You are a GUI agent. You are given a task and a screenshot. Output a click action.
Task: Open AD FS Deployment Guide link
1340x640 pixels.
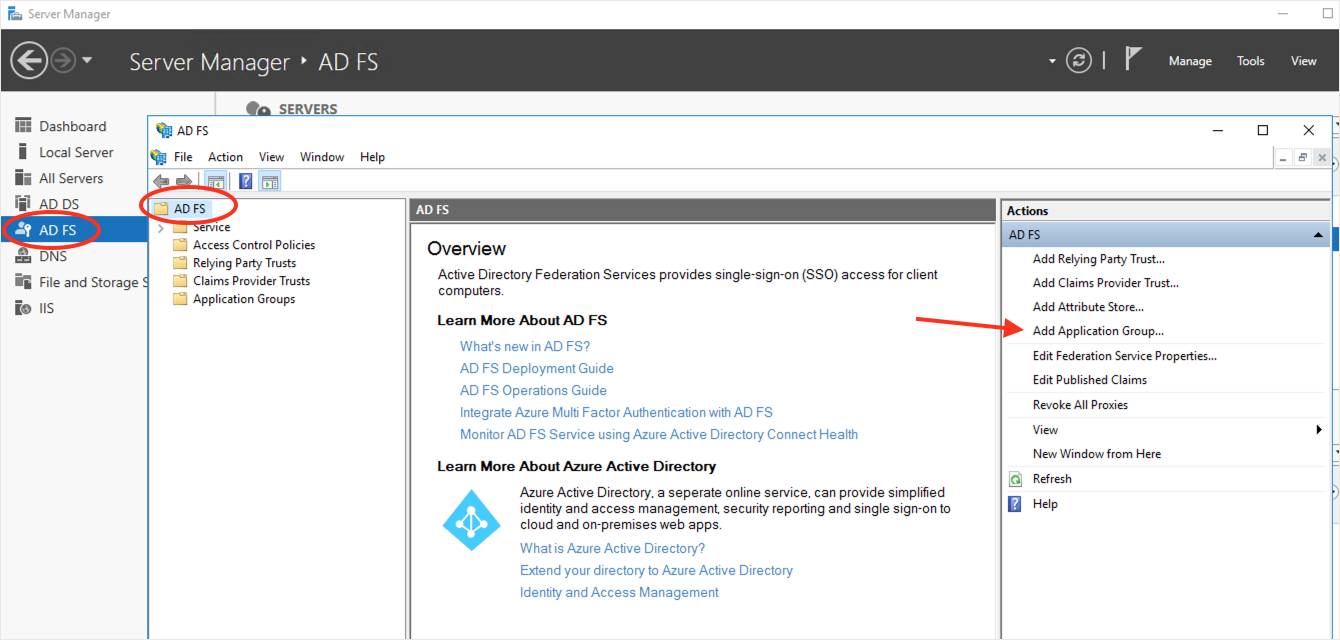pos(537,368)
